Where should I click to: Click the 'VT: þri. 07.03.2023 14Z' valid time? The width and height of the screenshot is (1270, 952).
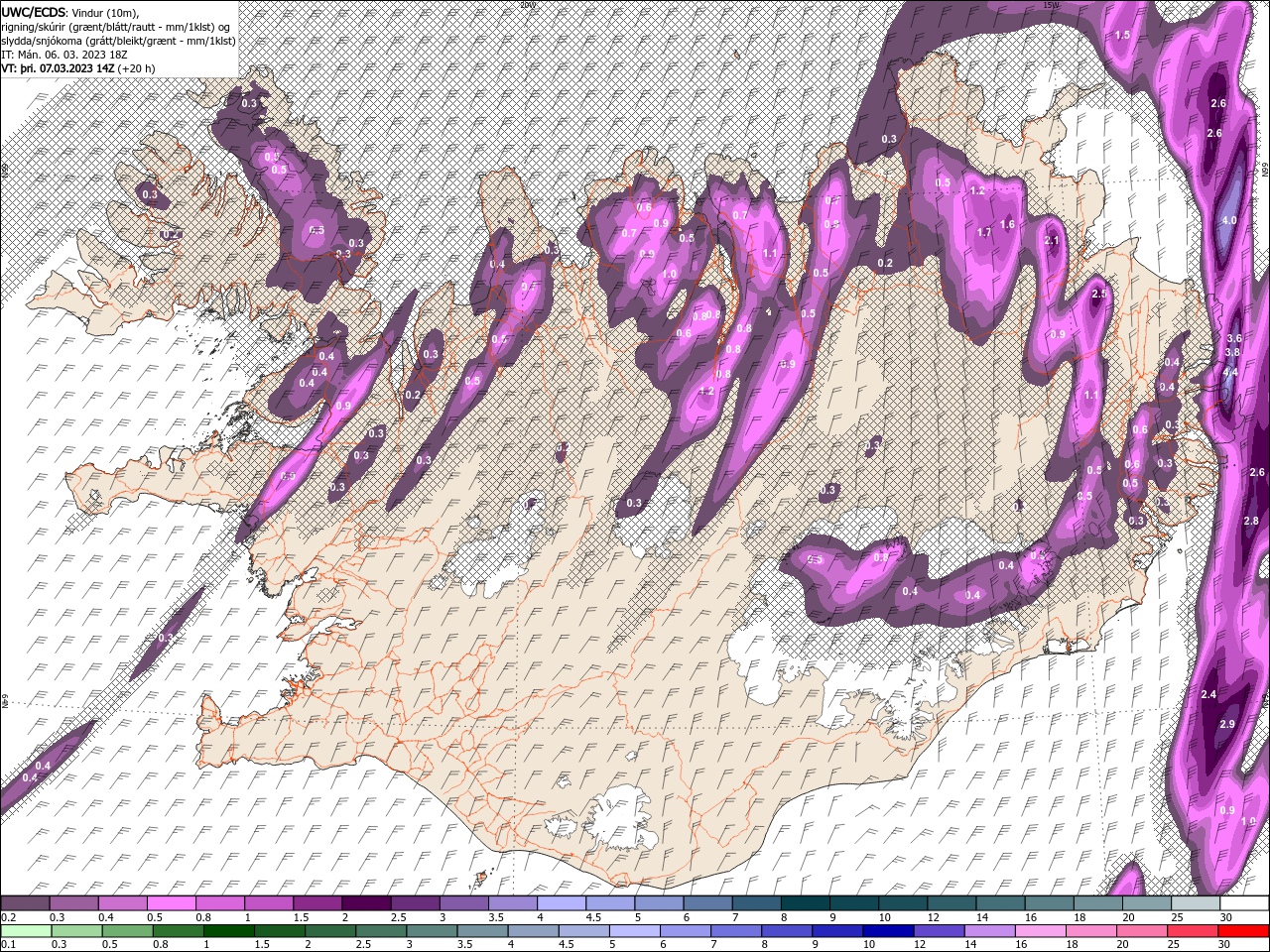point(58,68)
